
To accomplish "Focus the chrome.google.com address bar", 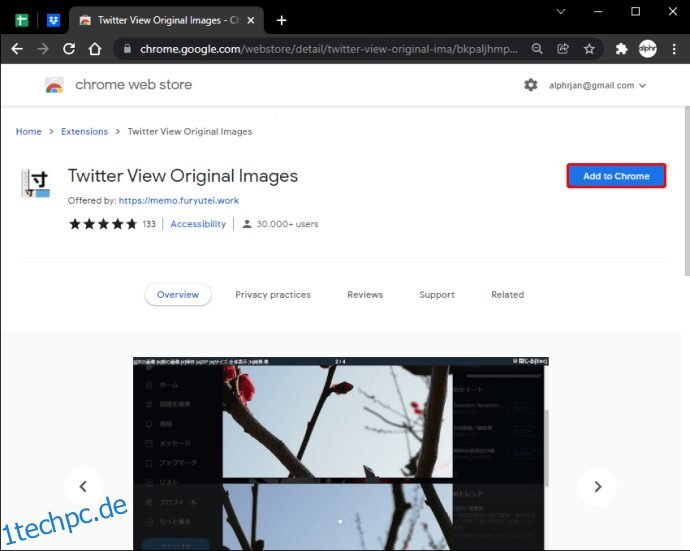I will pyautogui.click(x=328, y=49).
